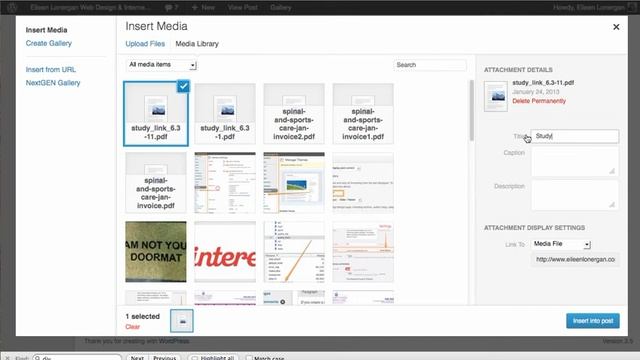Viewport: 640px width, 360px height.
Task: Click the selected item preview thumbnail
Action: tap(182, 321)
